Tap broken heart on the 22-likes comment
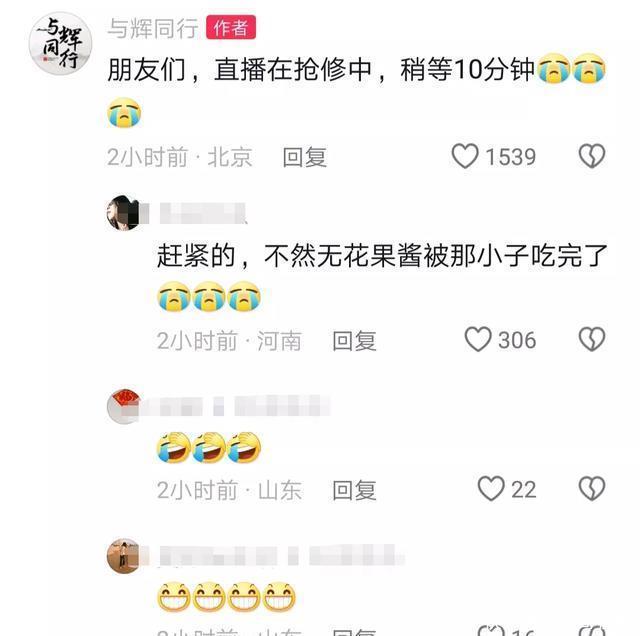This screenshot has height=636, width=640. [x=592, y=488]
